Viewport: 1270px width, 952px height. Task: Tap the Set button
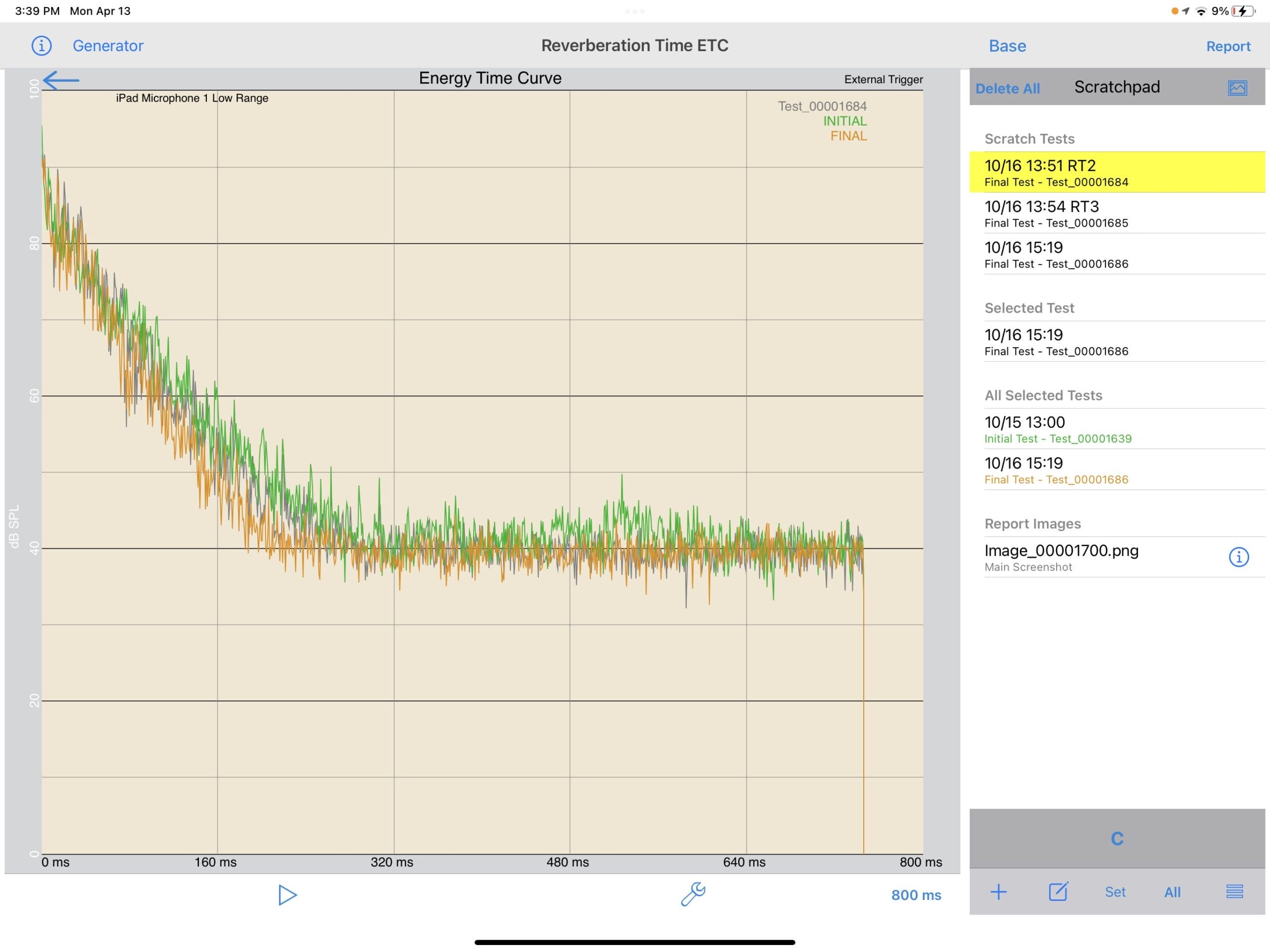click(1115, 891)
